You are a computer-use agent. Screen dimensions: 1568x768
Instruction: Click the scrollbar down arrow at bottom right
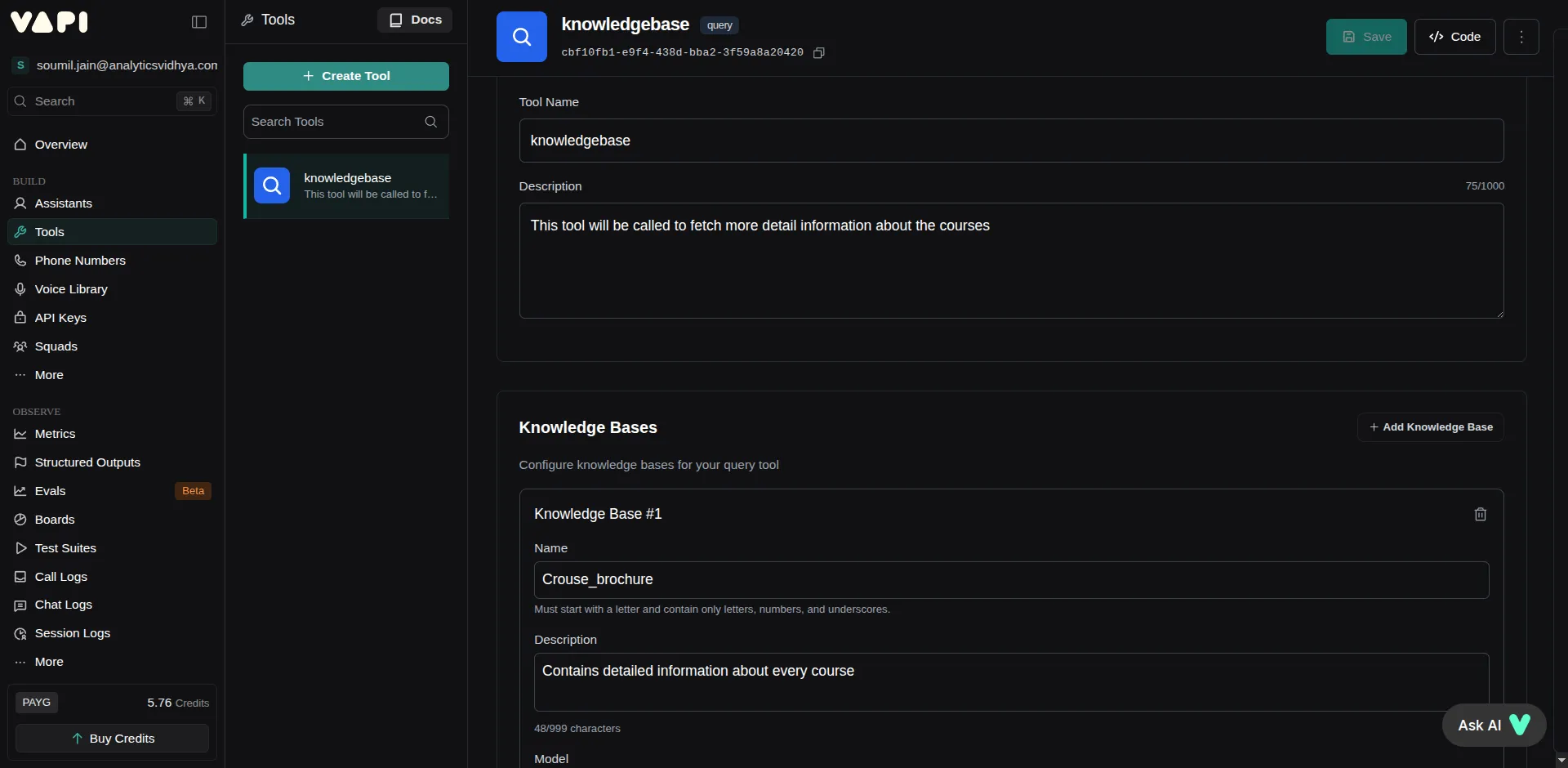(x=1561, y=760)
